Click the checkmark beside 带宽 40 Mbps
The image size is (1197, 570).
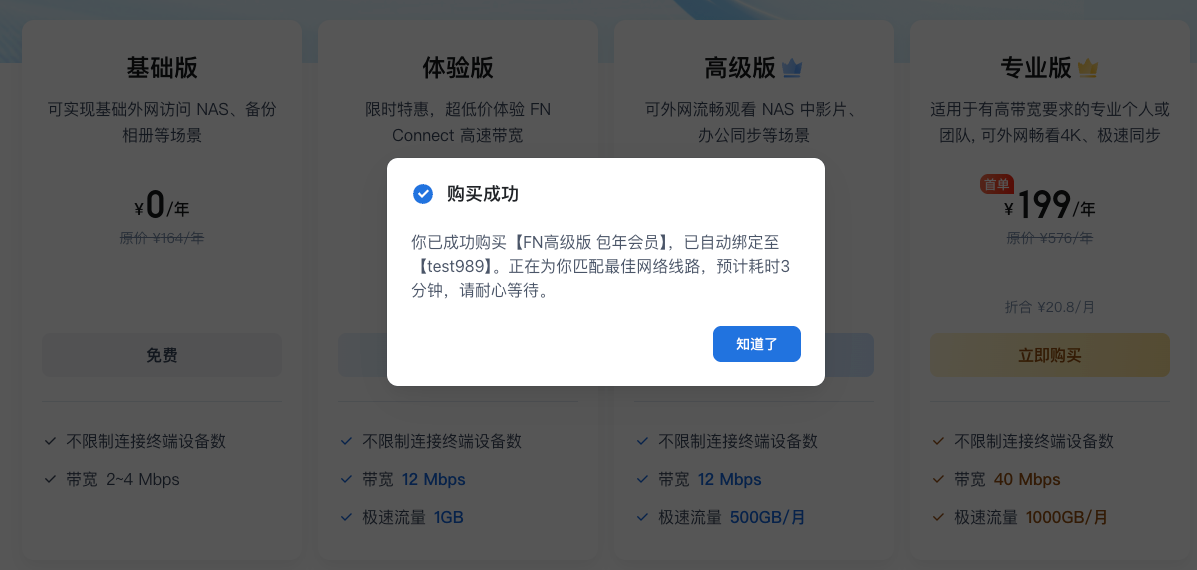click(939, 479)
